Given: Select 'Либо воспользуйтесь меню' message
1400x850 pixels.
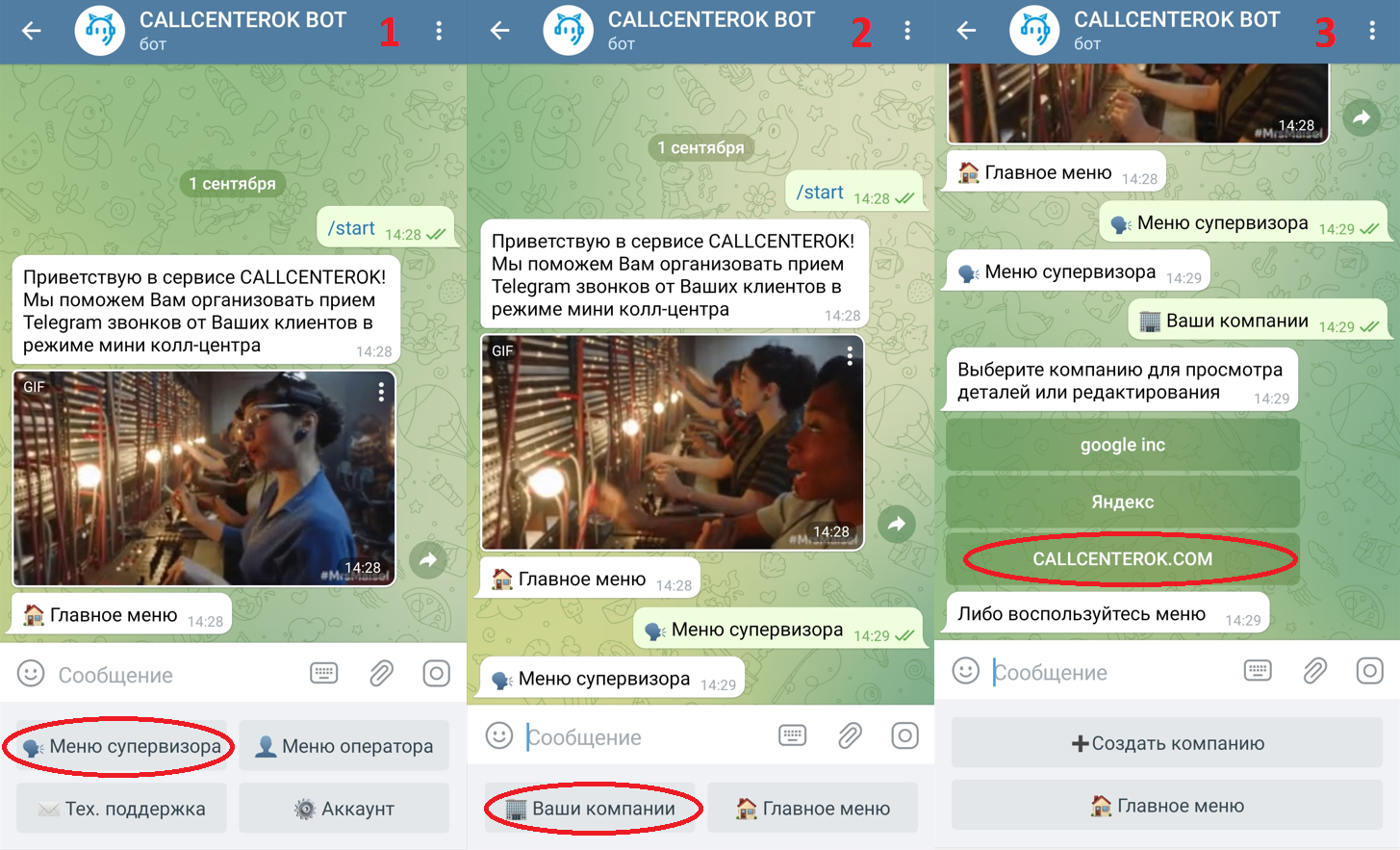Looking at the screenshot, I should pyautogui.click(x=1107, y=614).
